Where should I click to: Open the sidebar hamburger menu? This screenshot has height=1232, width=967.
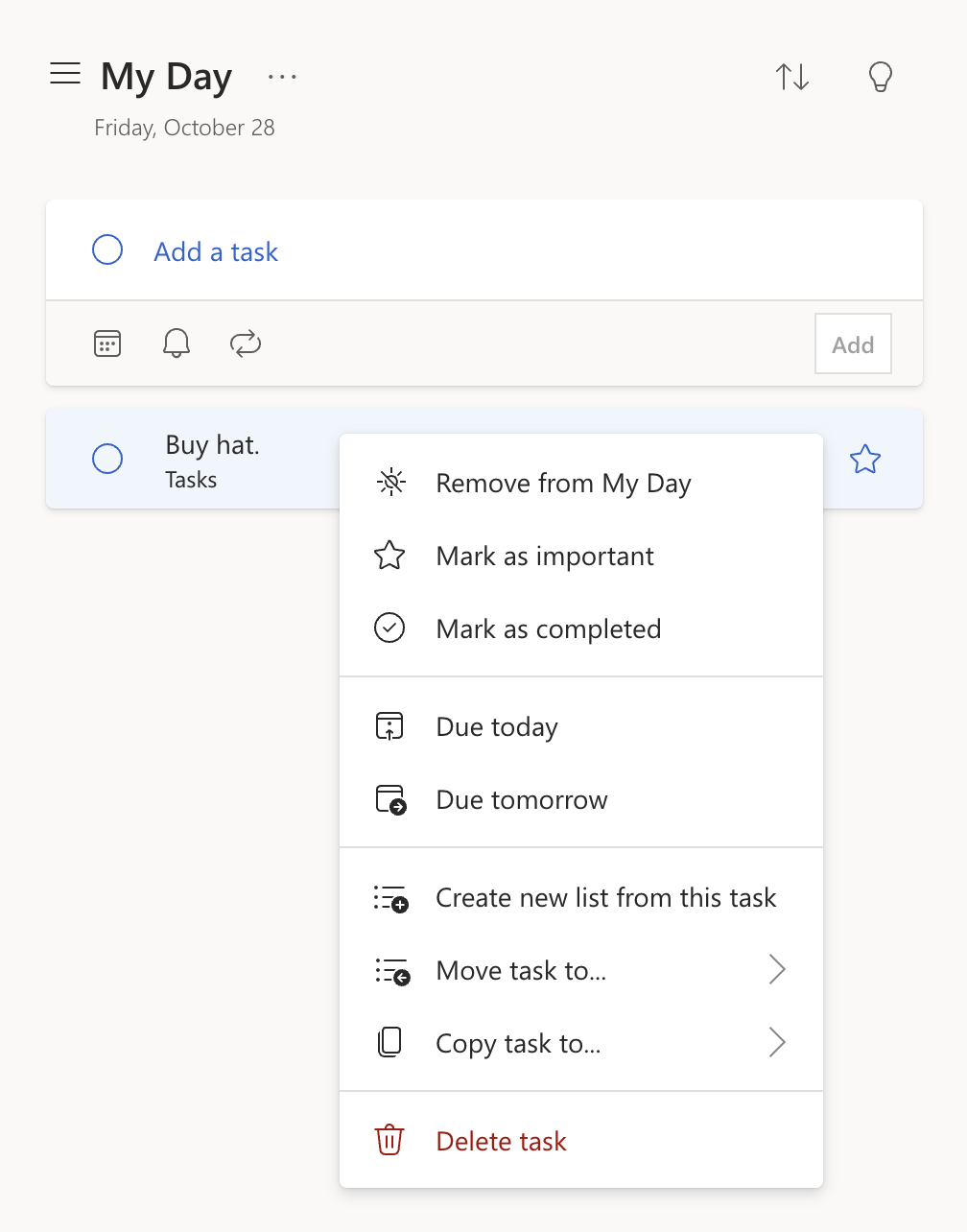[65, 73]
